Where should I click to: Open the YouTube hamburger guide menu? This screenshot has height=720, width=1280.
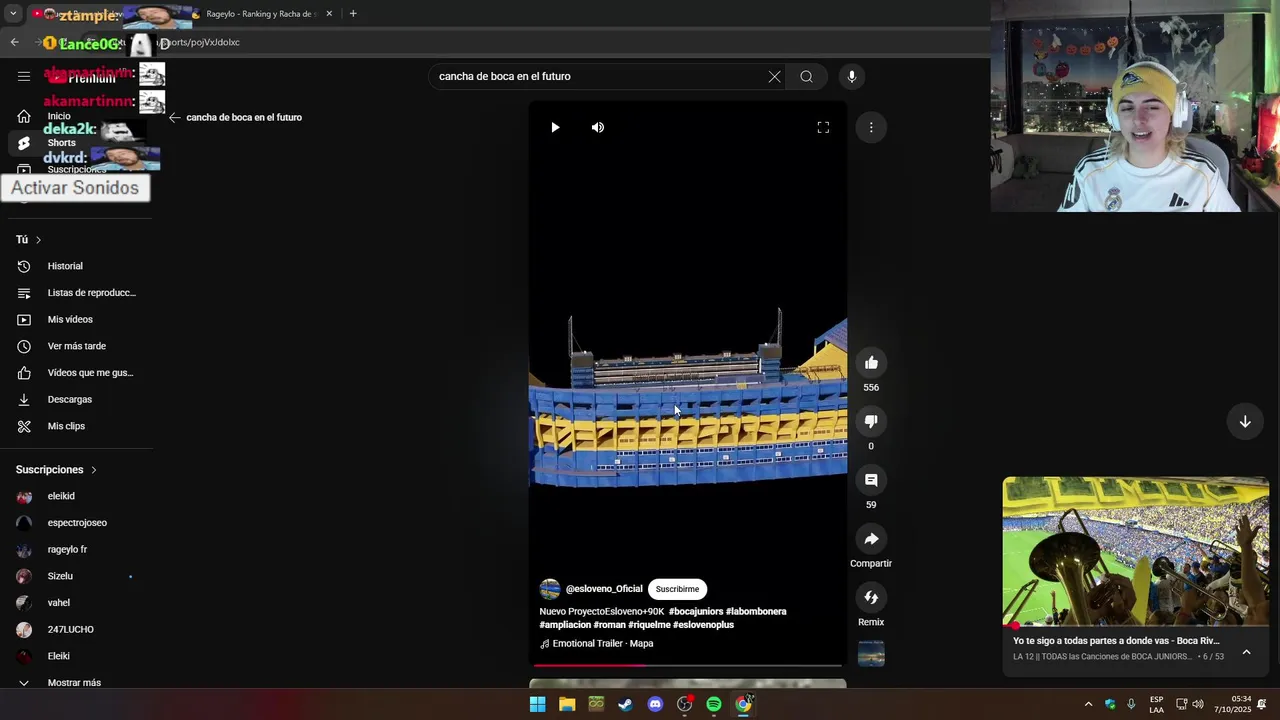pos(24,77)
